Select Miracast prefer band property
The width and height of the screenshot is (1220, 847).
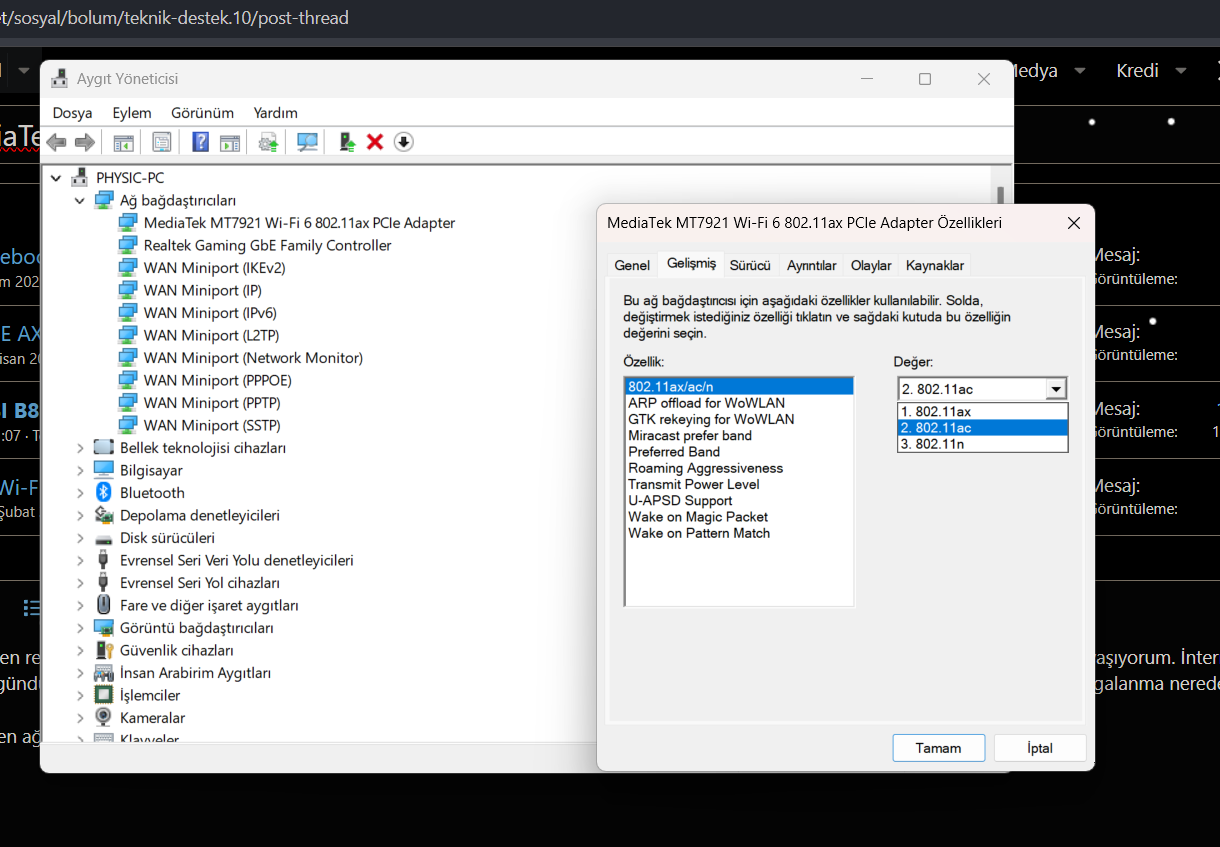pos(690,436)
